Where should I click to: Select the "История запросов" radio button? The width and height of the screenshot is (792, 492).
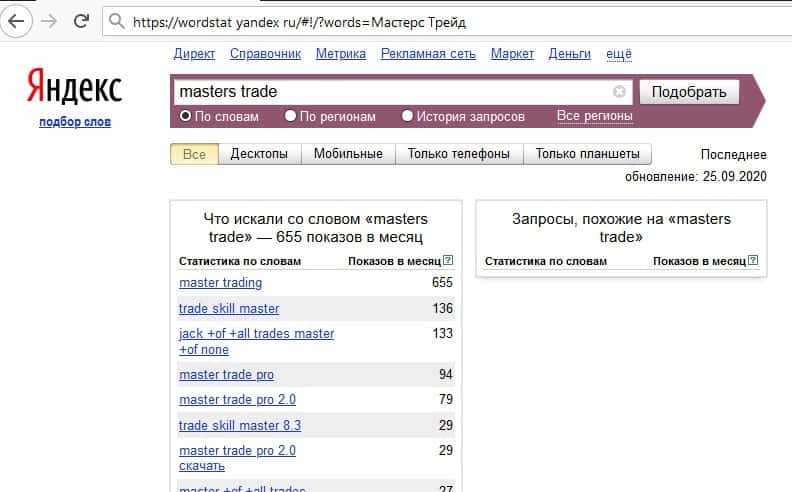tap(407, 116)
